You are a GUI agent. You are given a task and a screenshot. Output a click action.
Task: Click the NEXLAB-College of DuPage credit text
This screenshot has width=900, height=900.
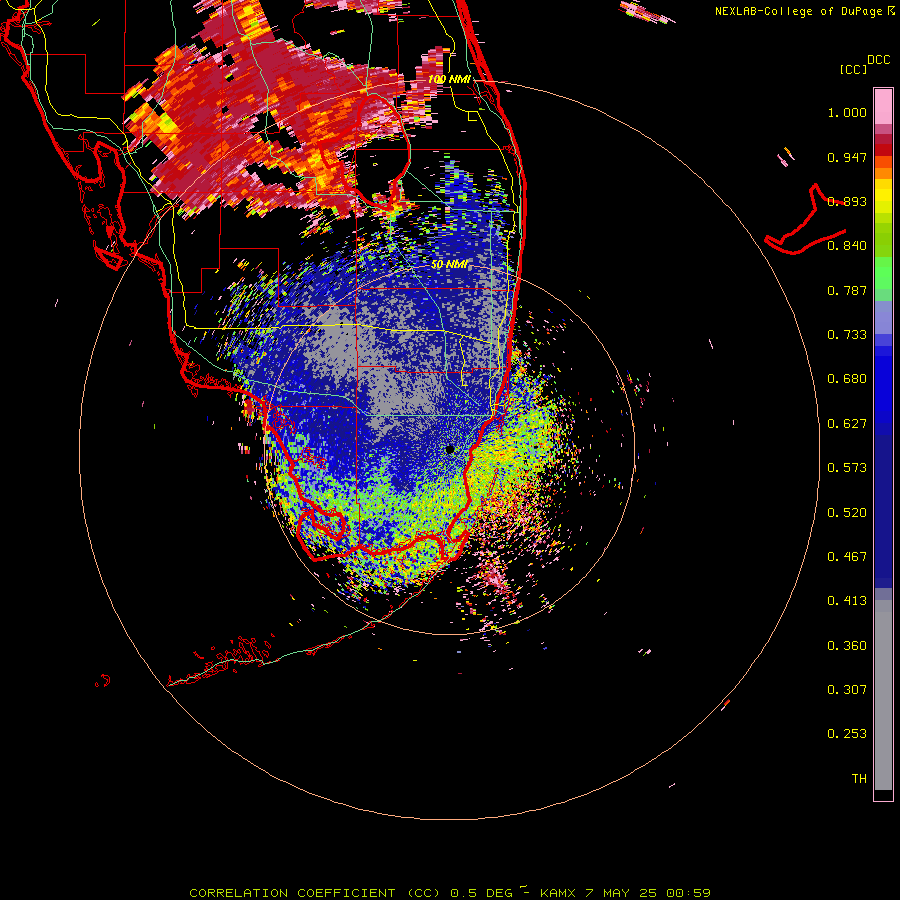(798, 11)
